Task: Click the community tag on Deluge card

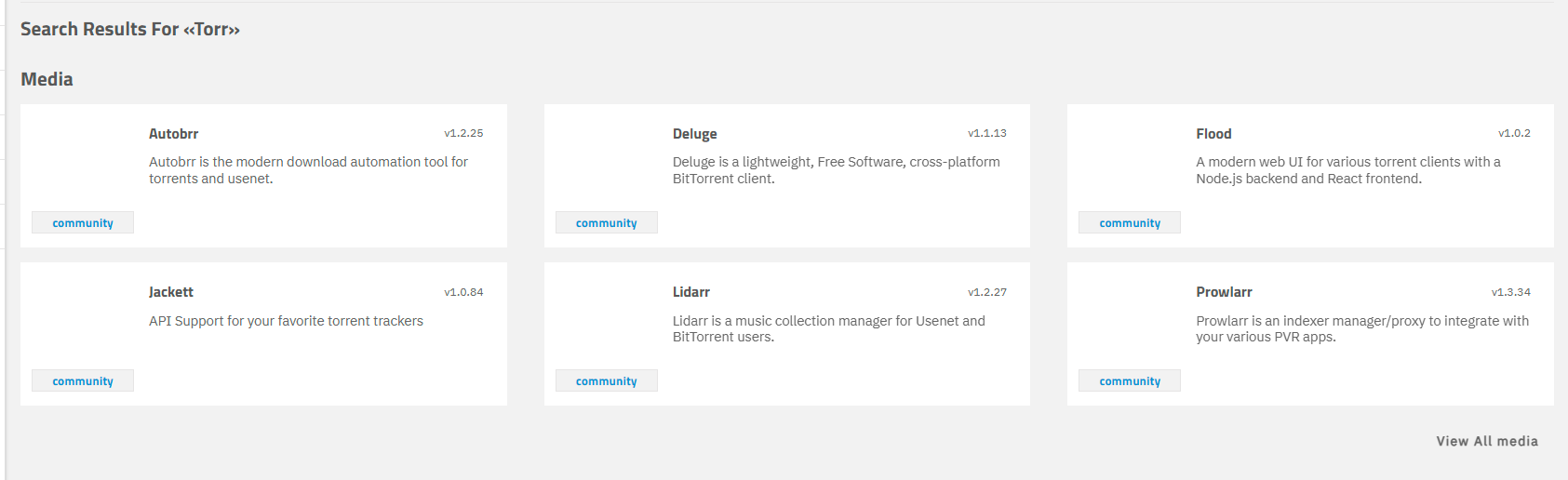Action: [607, 223]
